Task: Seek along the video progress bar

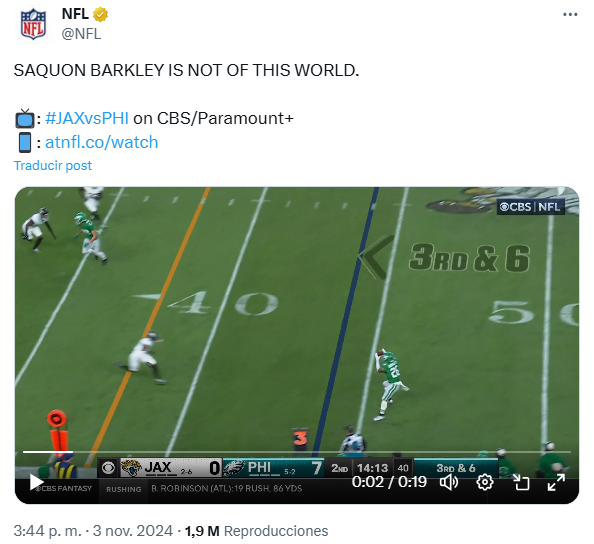Action: (297, 452)
